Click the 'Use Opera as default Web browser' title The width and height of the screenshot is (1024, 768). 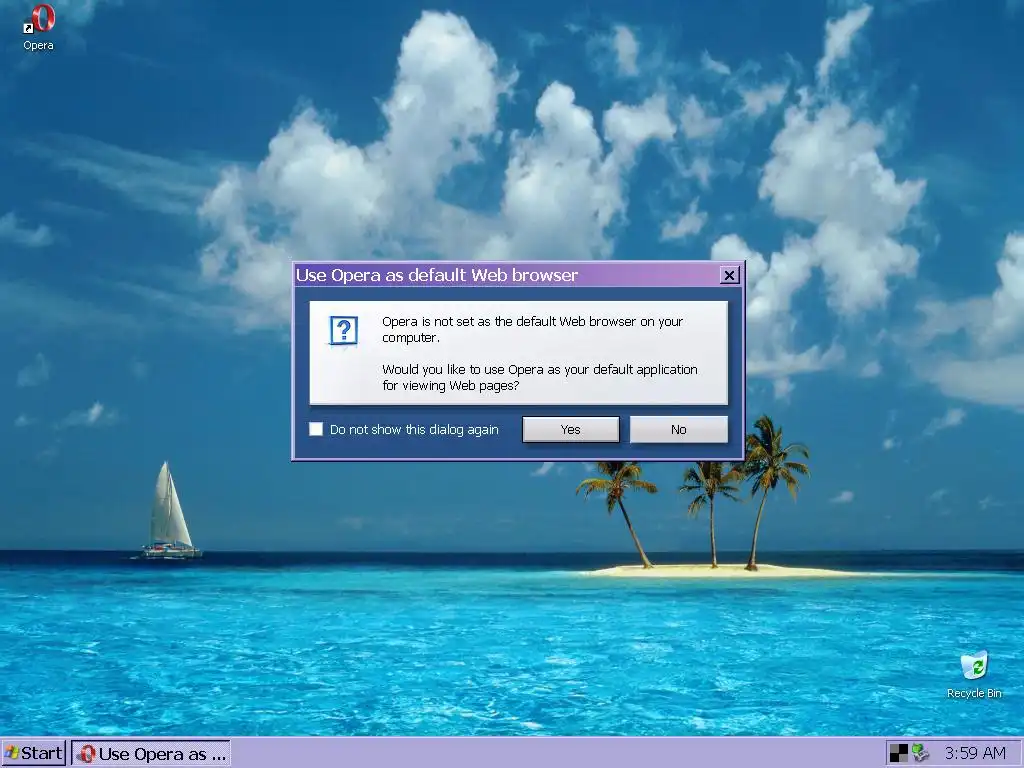point(437,275)
